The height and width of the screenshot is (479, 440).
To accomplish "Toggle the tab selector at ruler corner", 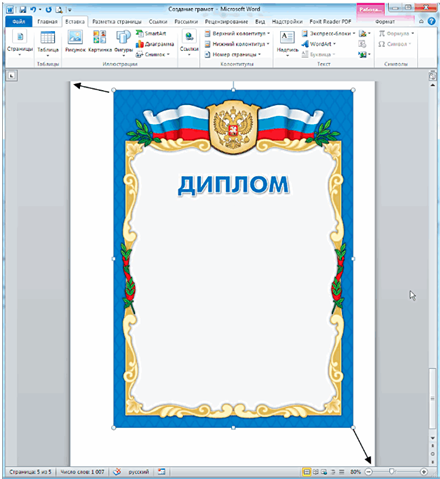I will (x=12, y=76).
